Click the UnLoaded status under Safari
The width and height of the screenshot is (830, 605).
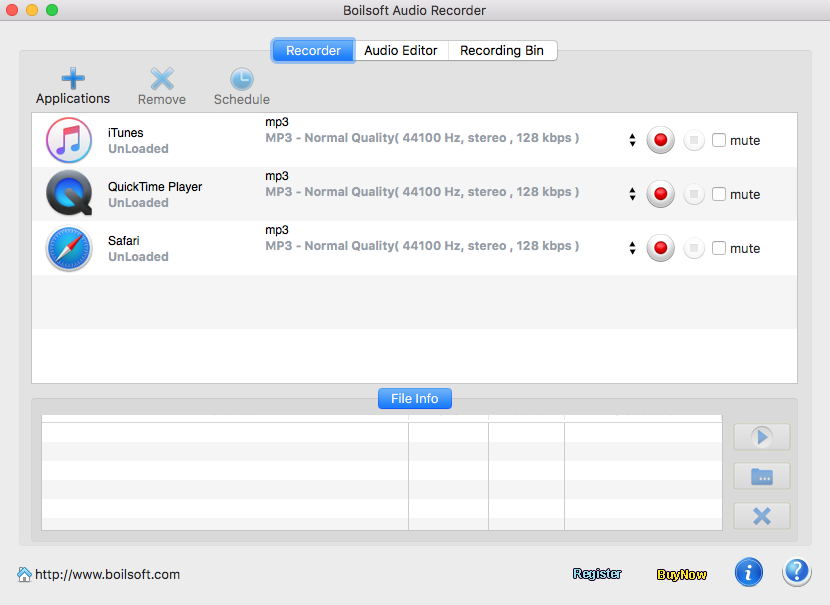[x=138, y=257]
